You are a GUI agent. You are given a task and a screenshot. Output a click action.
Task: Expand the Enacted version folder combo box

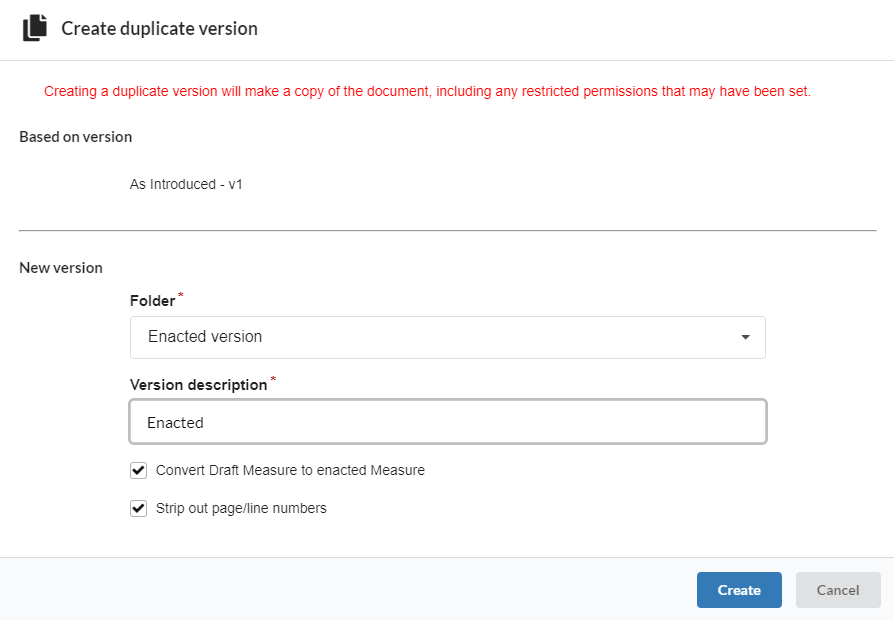pos(448,337)
